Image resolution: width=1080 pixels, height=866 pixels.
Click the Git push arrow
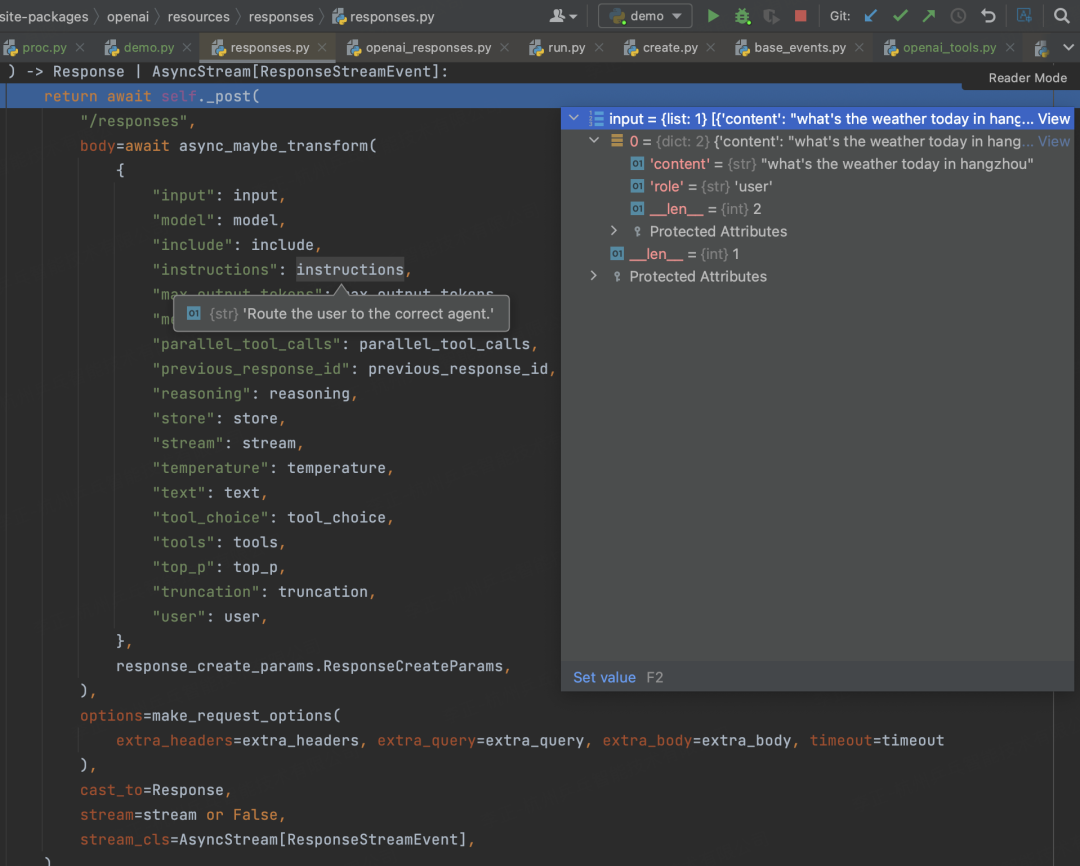point(929,16)
